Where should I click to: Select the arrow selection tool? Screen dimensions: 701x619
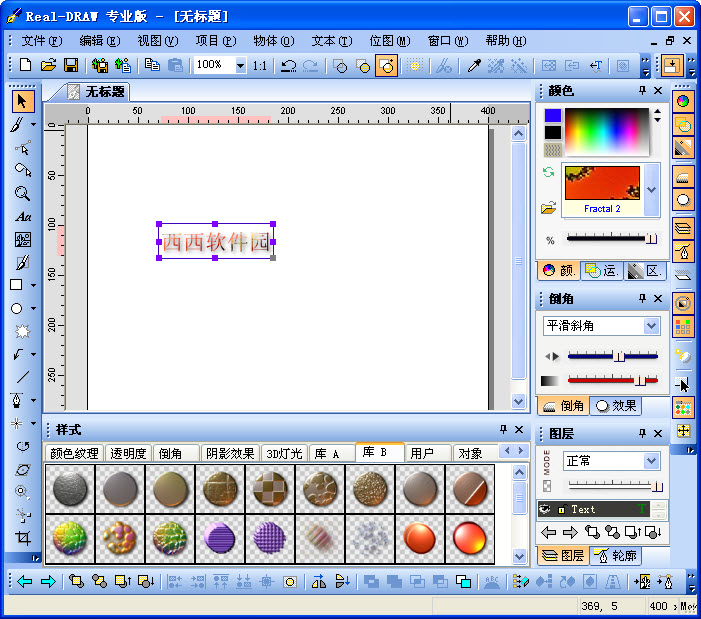pyautogui.click(x=23, y=101)
